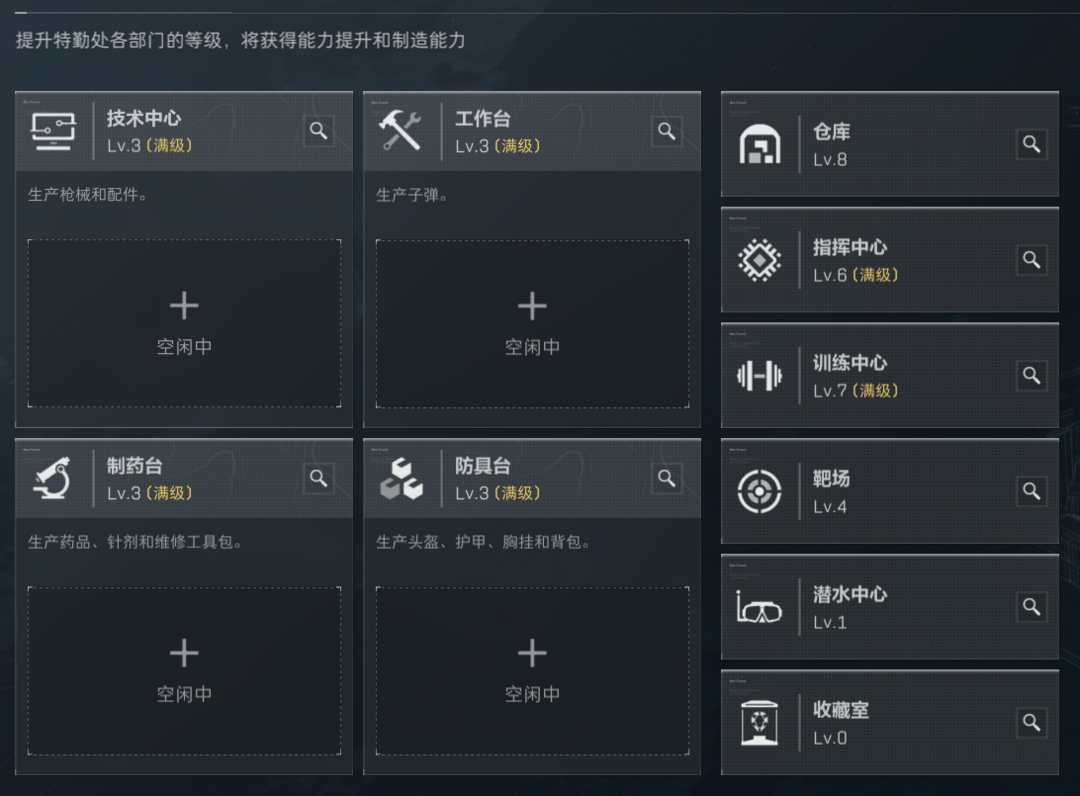Click magnifier button on 收藏室 card
This screenshot has width=1080, height=796.
[1031, 722]
